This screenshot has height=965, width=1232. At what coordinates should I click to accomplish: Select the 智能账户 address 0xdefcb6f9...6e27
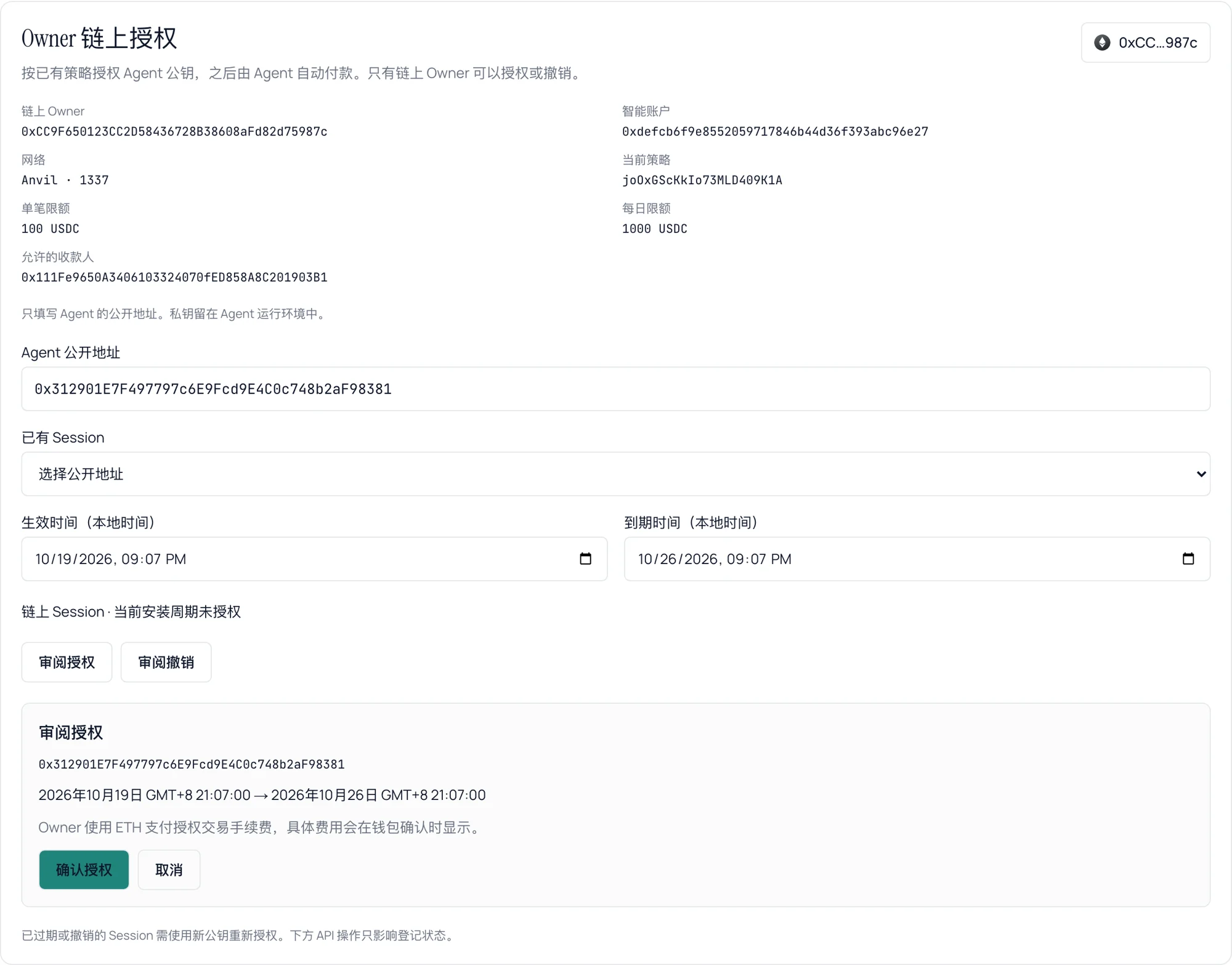click(x=775, y=131)
